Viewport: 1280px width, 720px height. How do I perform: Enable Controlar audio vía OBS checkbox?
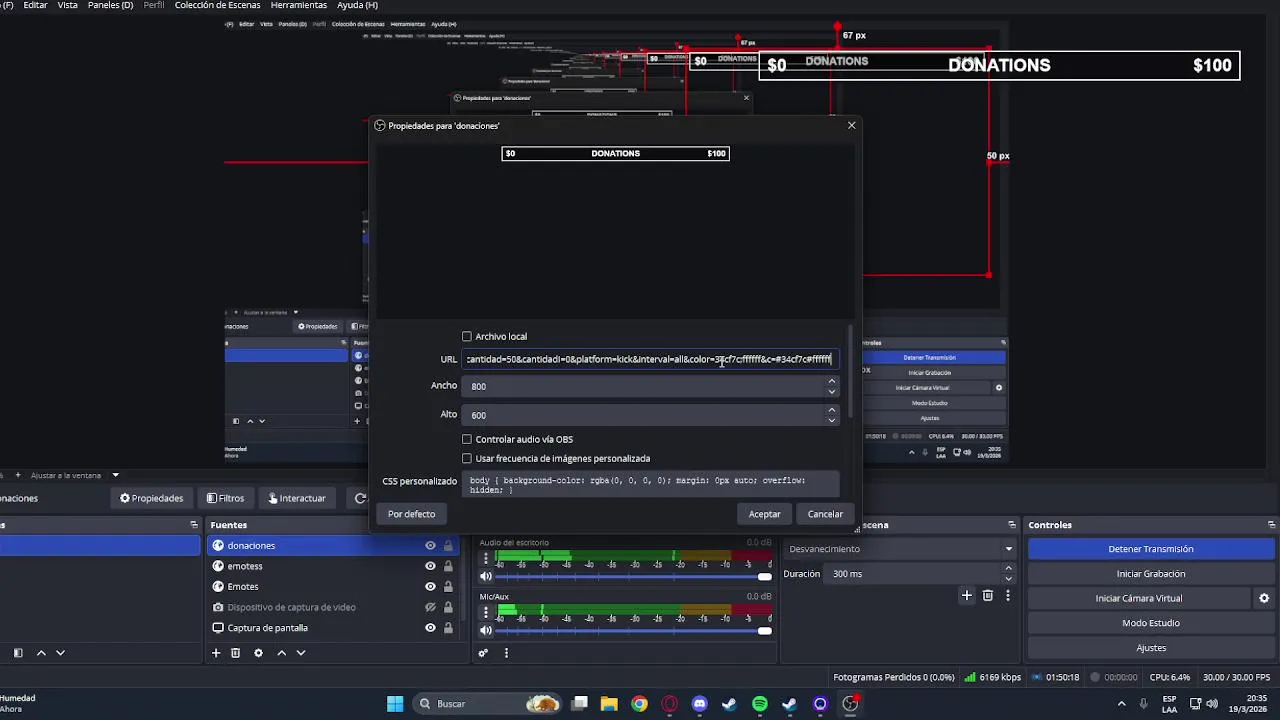click(467, 439)
